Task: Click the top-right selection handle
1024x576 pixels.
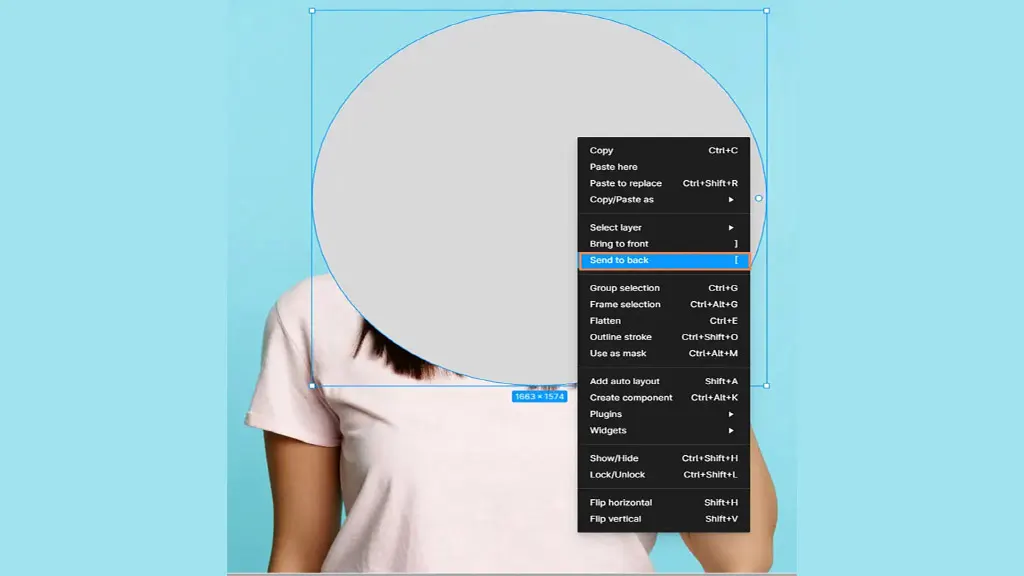Action: pos(767,11)
